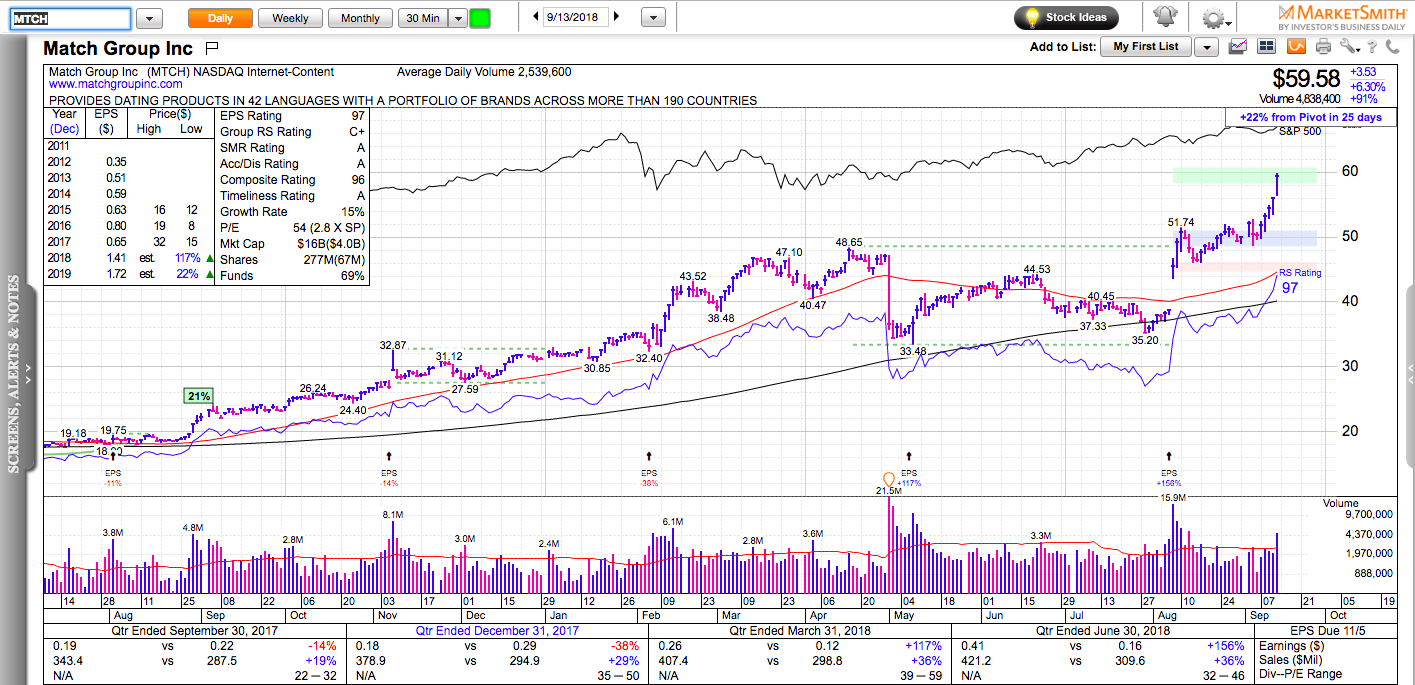
Task: Open the date options dropdown
Action: coord(653,18)
